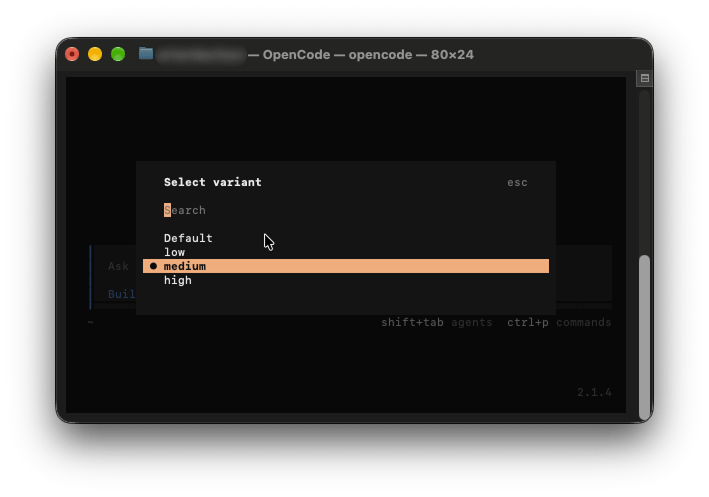
Task: Click the 2.1.4 version text
Action: pyautogui.click(x=594, y=392)
